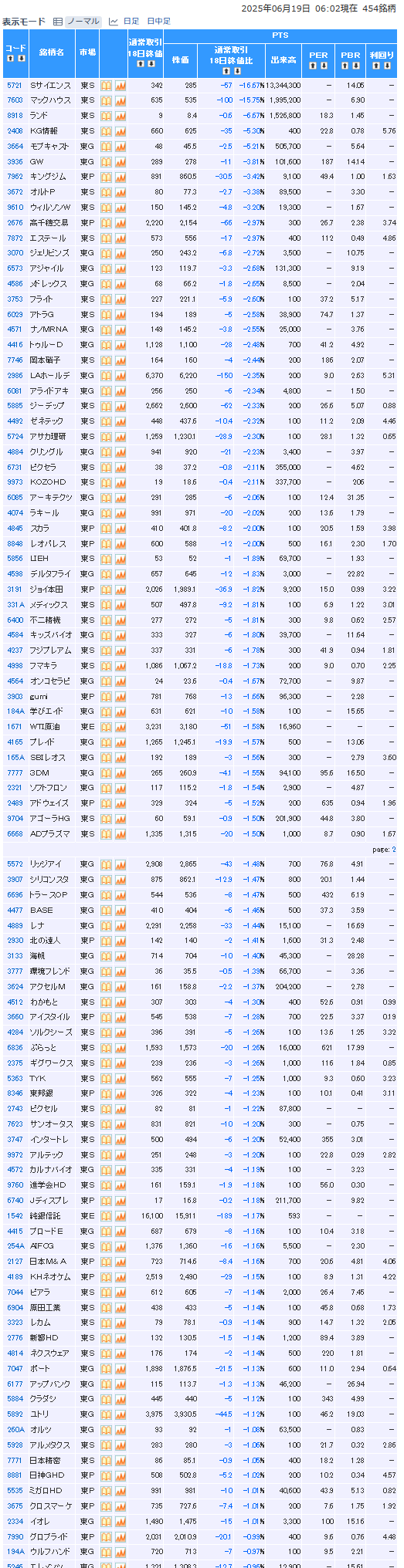The width and height of the screenshot is (404, 1568).
Task: Select the stock name デルタフライ
Action: (x=50, y=574)
